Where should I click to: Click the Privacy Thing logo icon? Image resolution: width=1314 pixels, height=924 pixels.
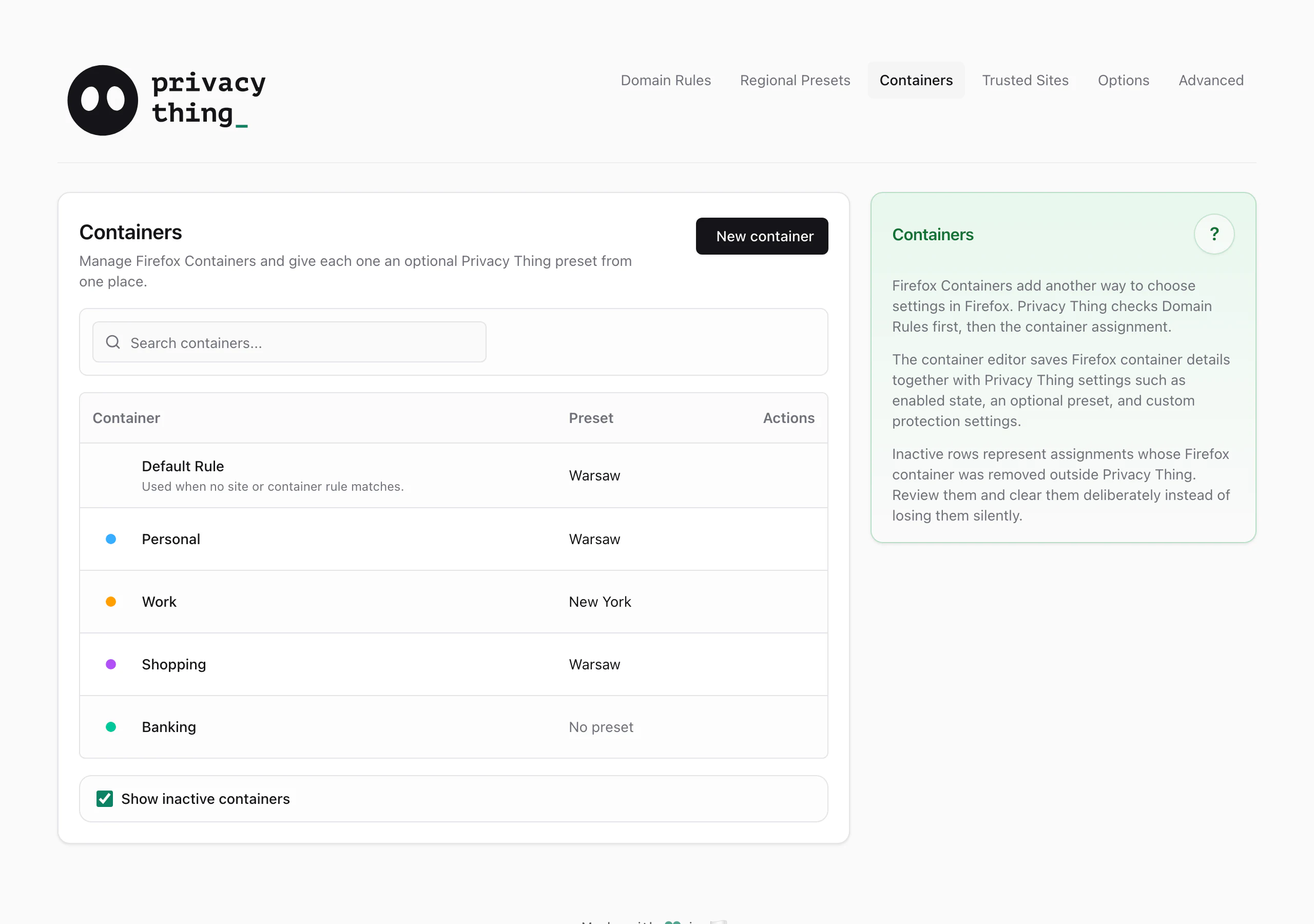[x=103, y=100]
